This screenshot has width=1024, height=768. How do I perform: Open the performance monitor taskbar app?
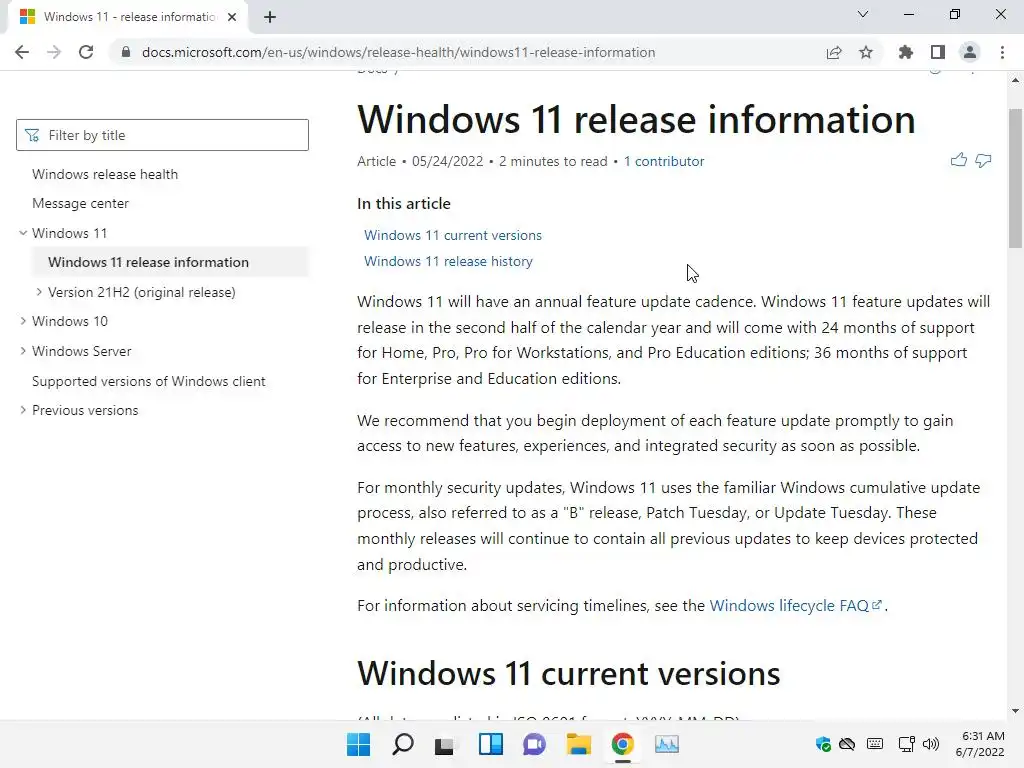point(667,744)
